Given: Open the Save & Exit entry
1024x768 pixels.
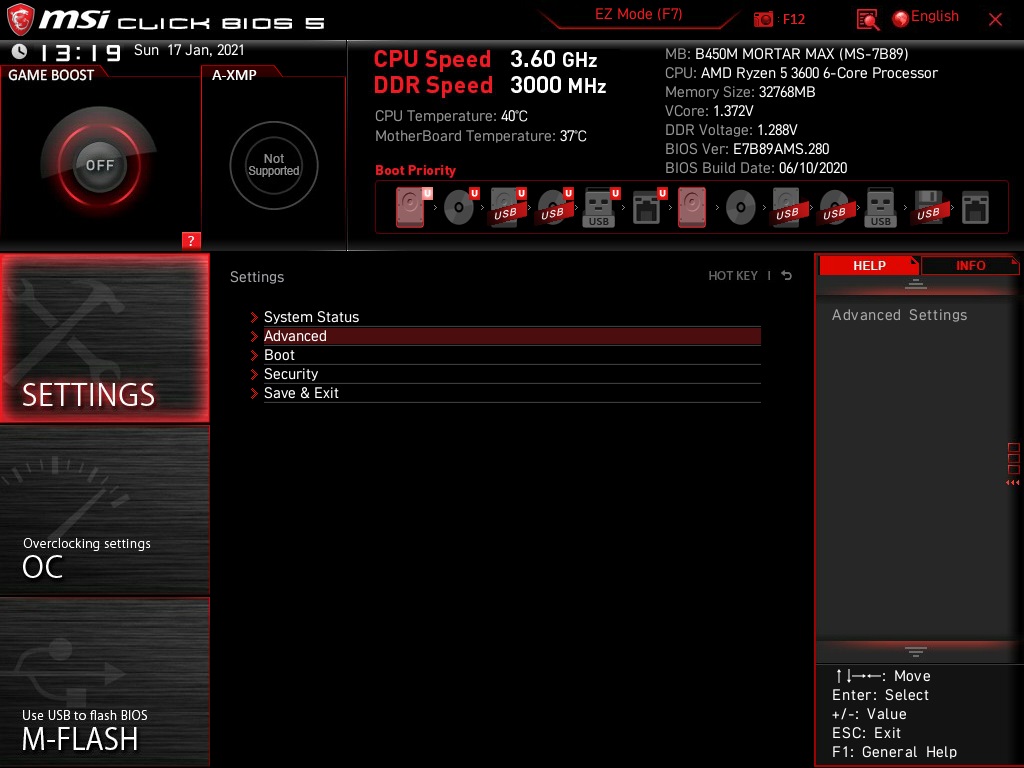Looking at the screenshot, I should [512, 392].
